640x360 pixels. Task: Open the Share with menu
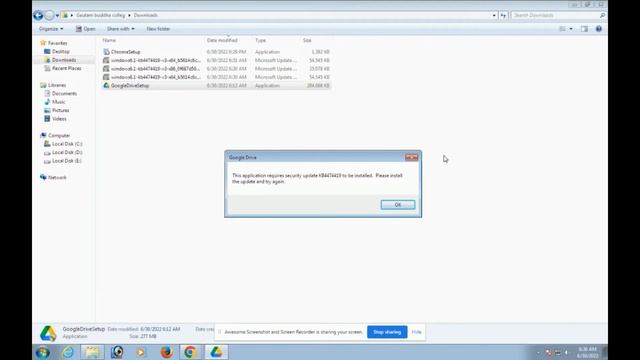(x=120, y=29)
